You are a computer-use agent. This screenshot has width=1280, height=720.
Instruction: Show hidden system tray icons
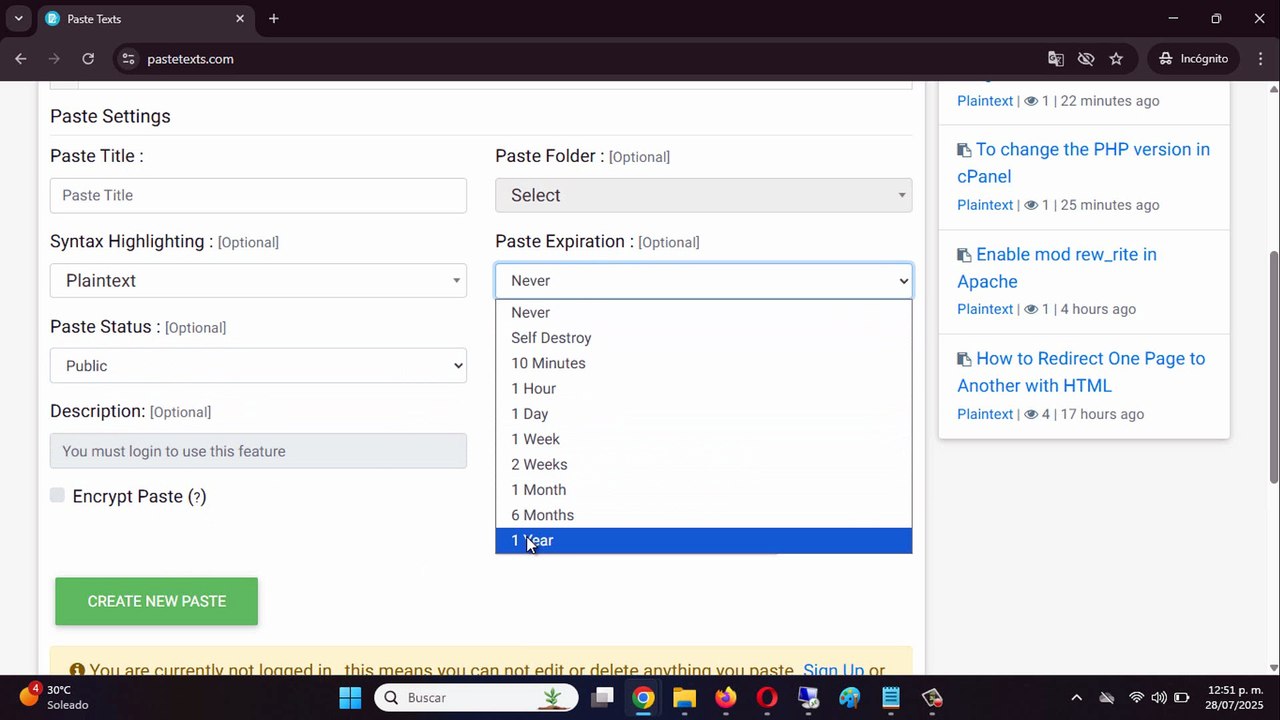[x=1076, y=698]
